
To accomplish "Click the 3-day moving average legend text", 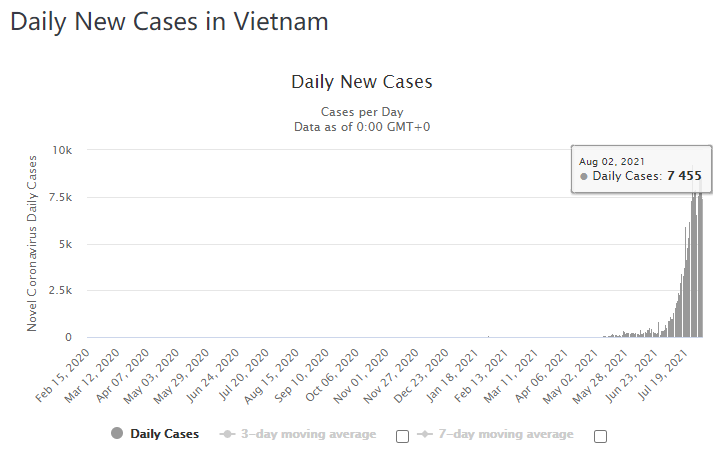I will pyautogui.click(x=308, y=434).
